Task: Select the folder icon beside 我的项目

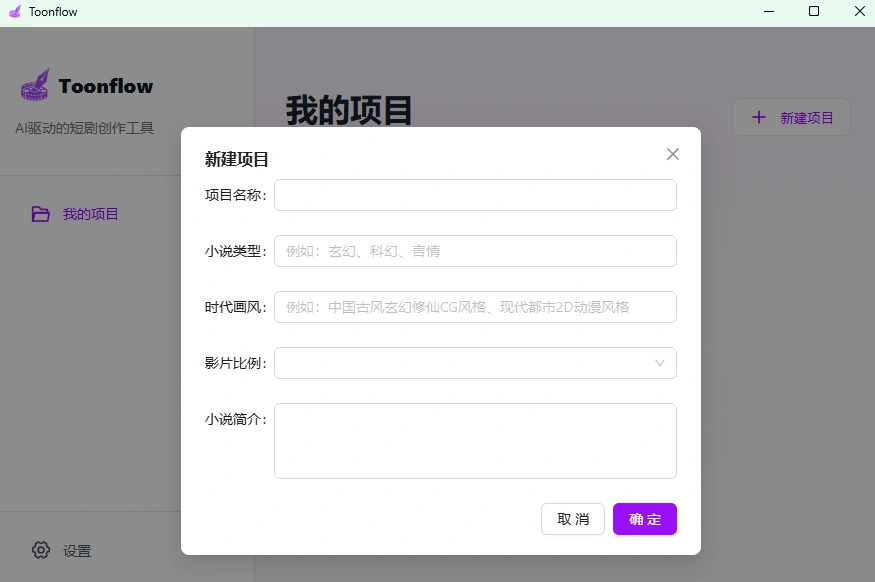Action: tap(39, 213)
